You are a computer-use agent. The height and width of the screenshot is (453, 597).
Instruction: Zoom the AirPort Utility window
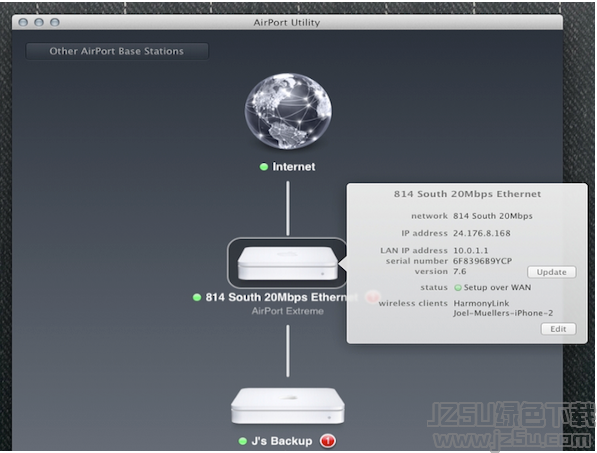(55, 22)
